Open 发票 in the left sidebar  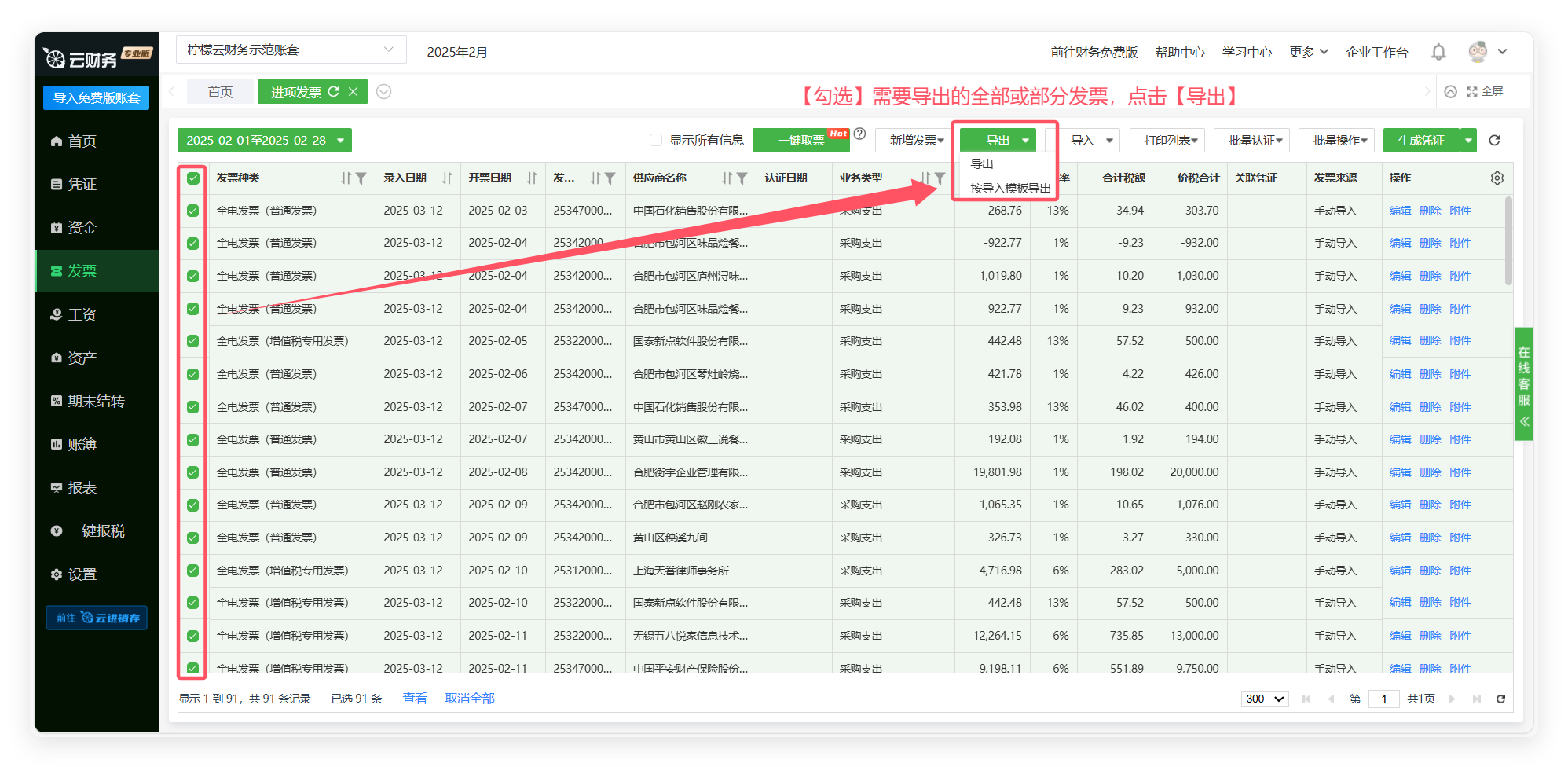pos(82,271)
